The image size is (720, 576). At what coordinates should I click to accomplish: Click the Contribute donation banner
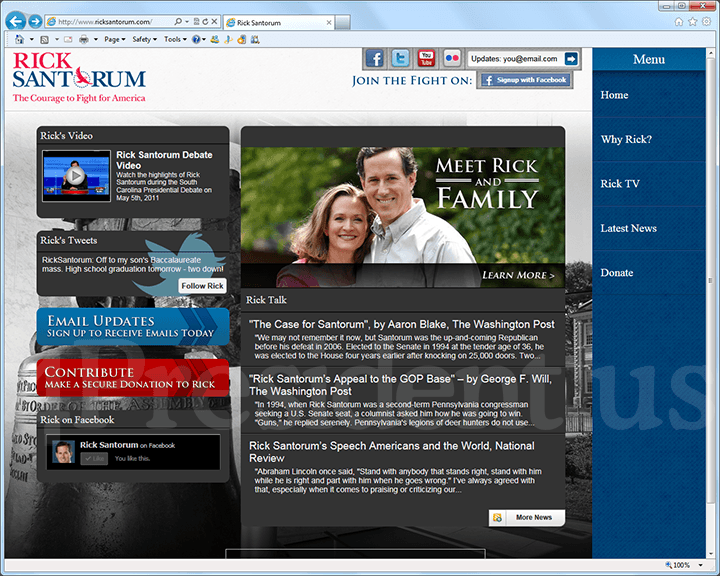tap(133, 378)
